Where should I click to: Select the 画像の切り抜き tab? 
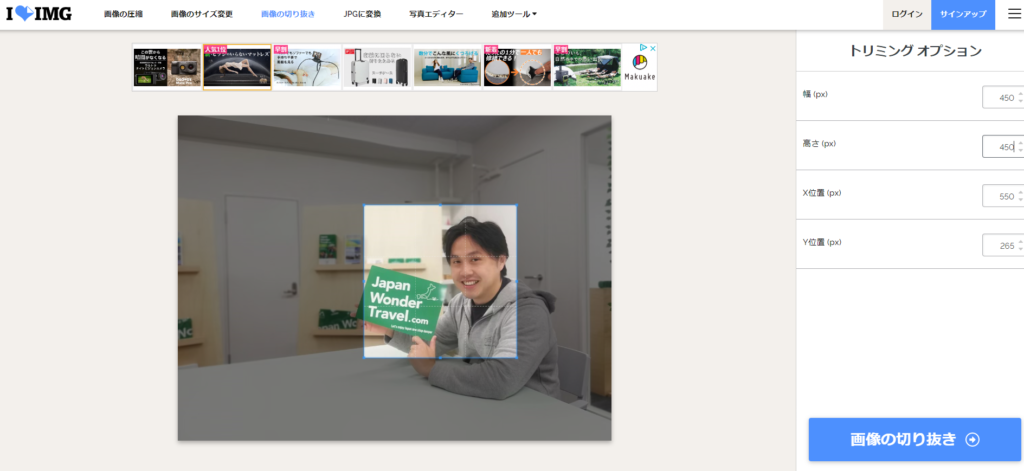coord(287,15)
